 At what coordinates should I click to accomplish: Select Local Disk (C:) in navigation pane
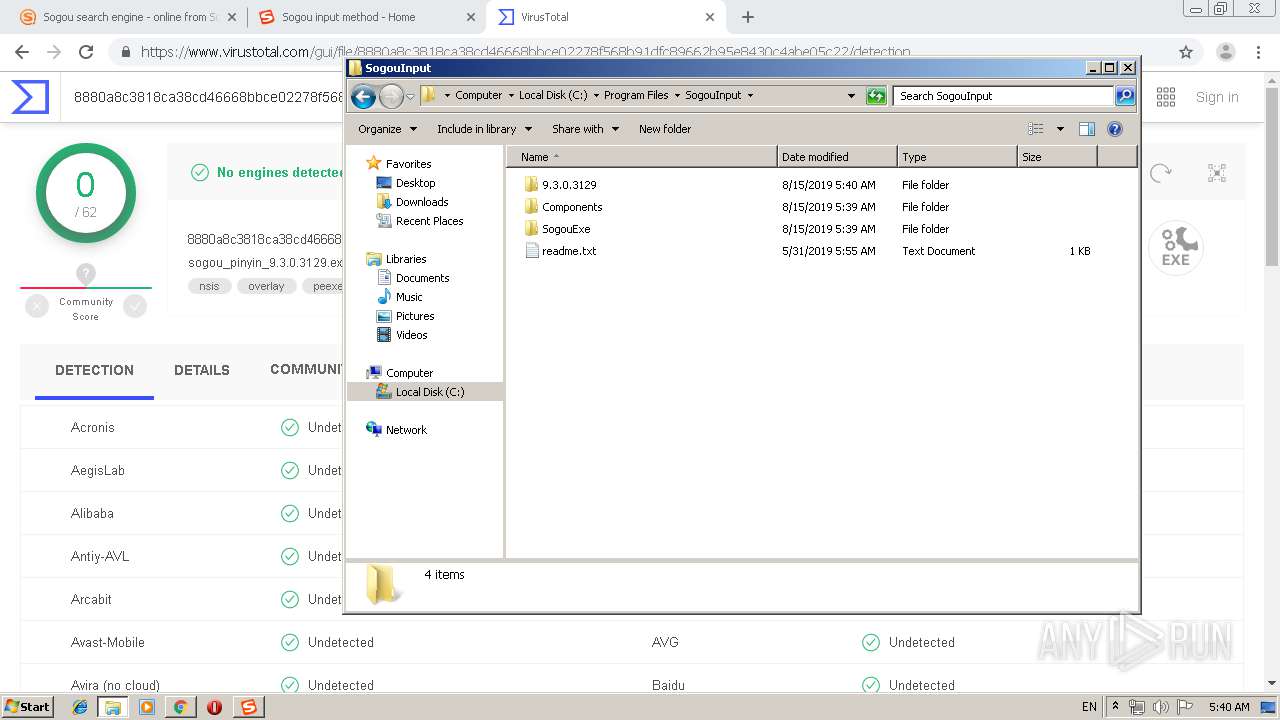(x=430, y=392)
